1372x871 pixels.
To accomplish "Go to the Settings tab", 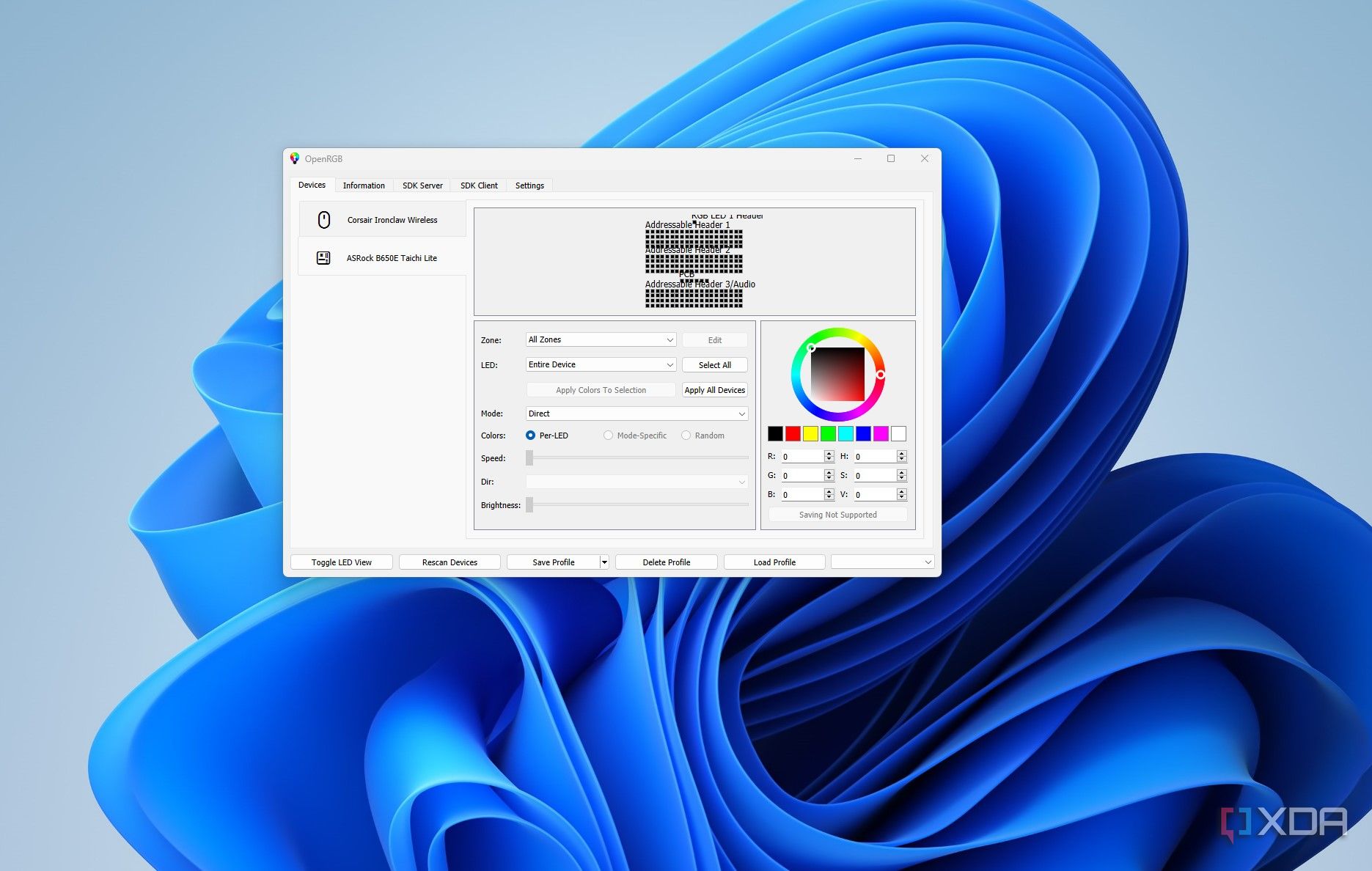I will tap(529, 185).
